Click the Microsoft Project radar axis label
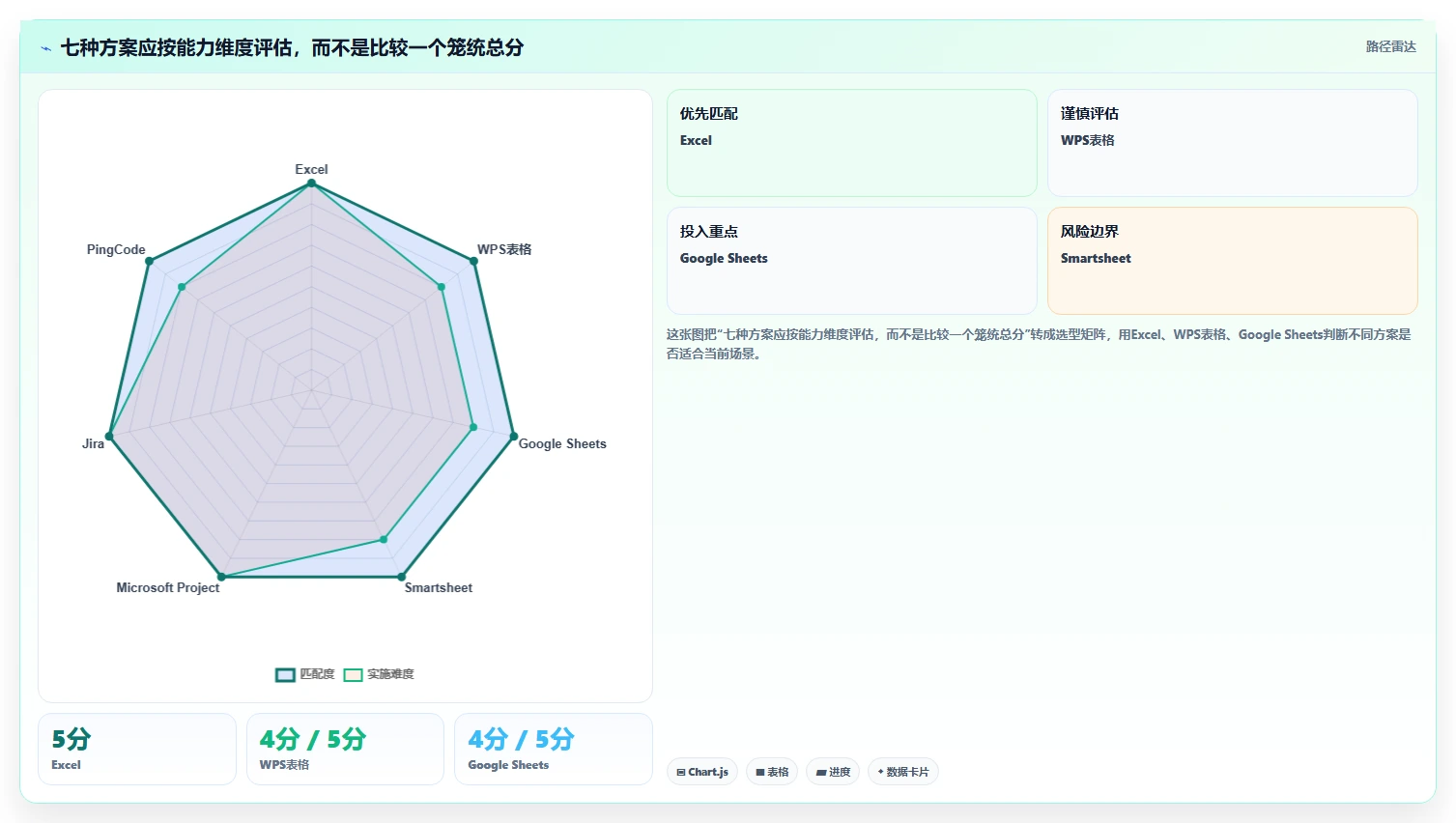This screenshot has height=823, width=1456. coord(168,587)
